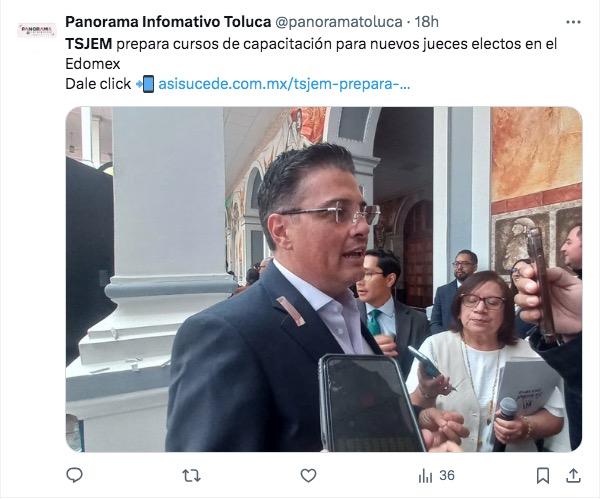This screenshot has width=601, height=499.
Task: Click the 18h timestamp
Action: (x=427, y=22)
